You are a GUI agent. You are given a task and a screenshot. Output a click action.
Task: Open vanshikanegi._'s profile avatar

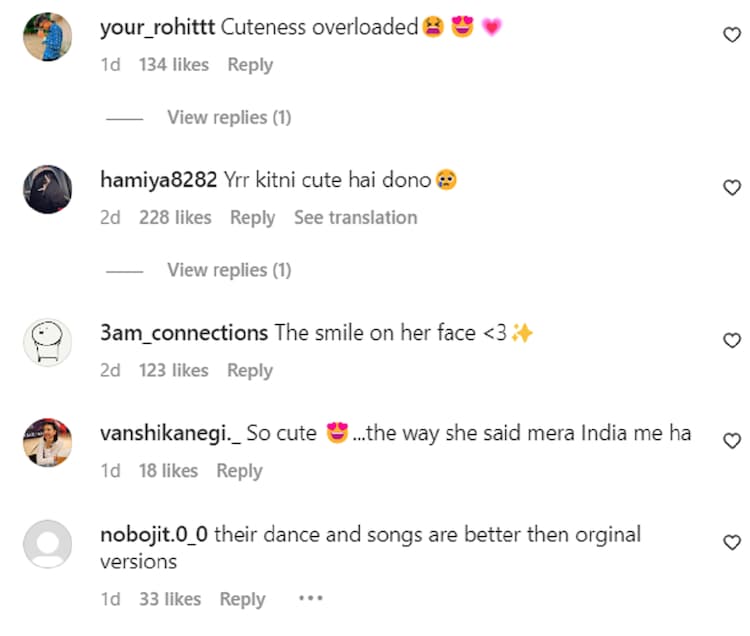47,442
